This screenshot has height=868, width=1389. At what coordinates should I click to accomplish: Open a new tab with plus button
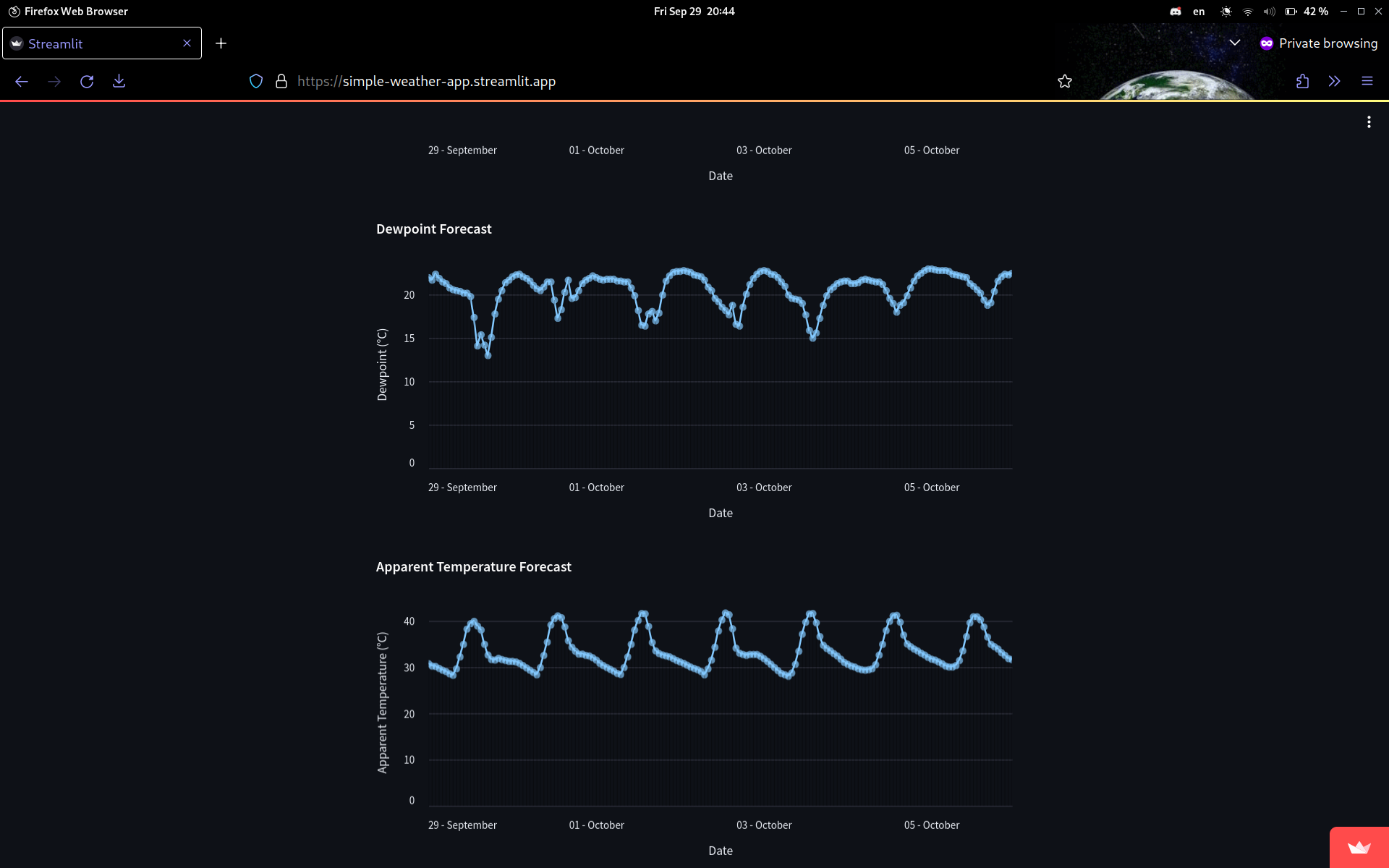pos(221,43)
